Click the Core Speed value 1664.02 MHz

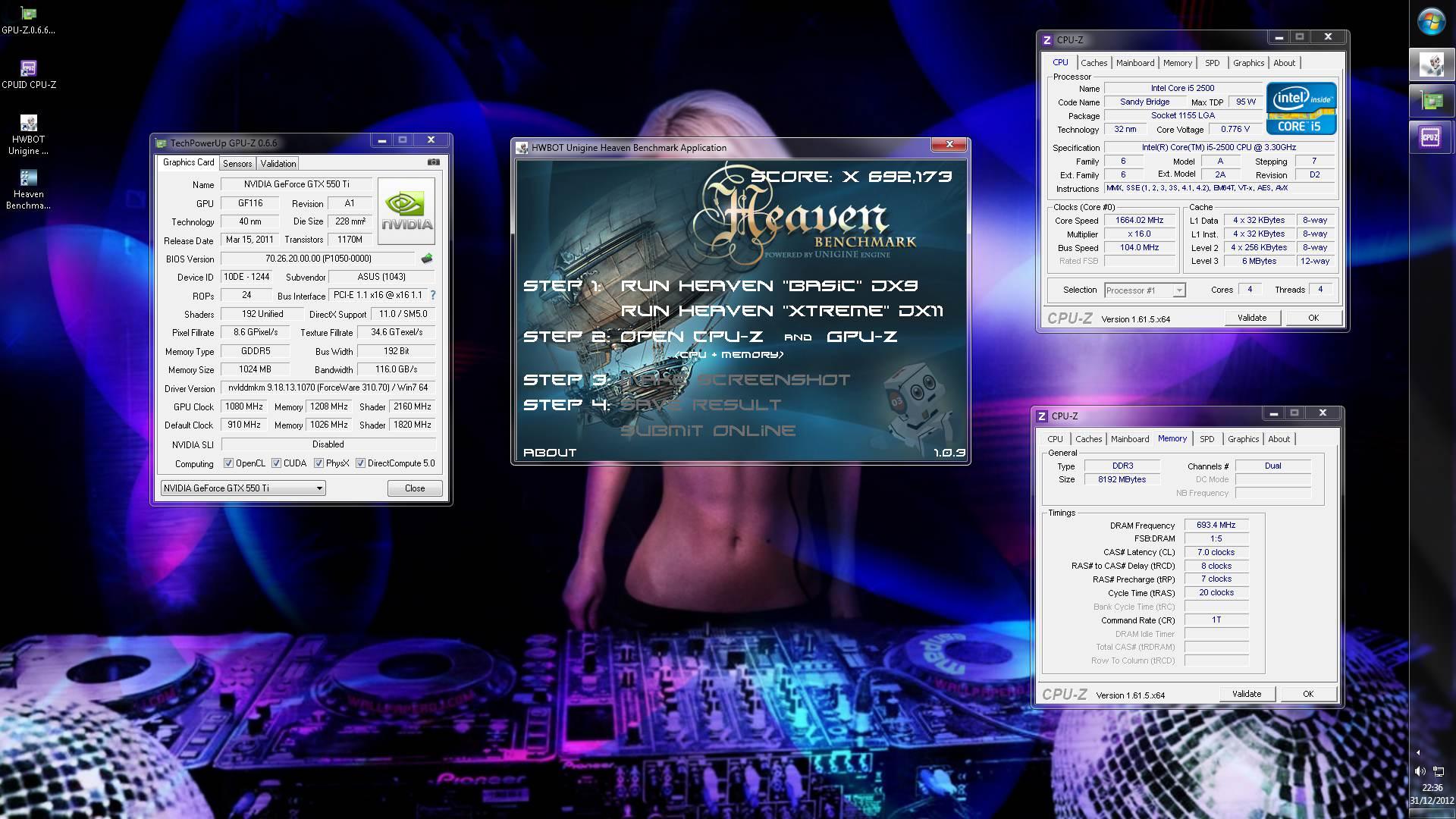pos(1139,221)
